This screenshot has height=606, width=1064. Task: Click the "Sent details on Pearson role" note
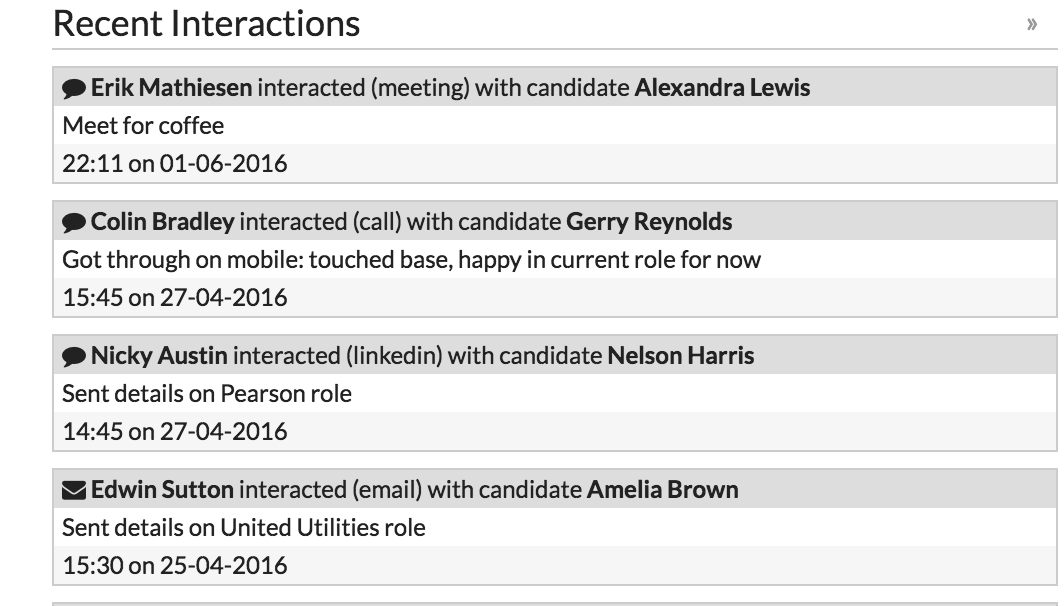point(207,394)
